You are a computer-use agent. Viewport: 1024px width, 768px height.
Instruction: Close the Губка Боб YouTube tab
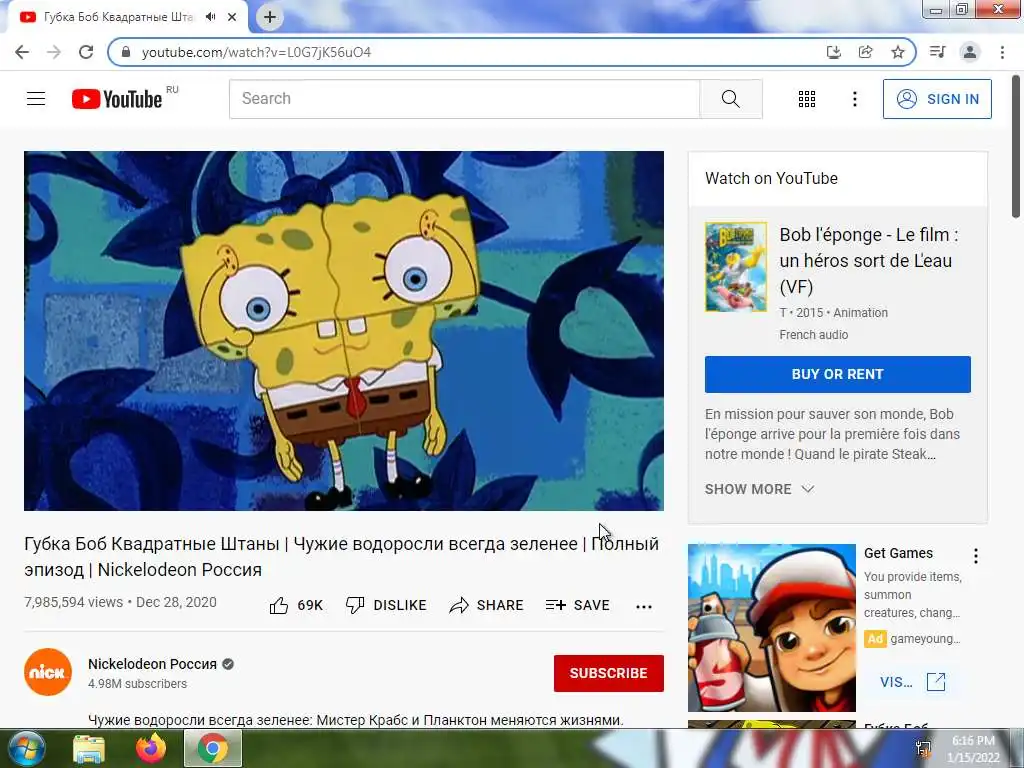click(232, 17)
